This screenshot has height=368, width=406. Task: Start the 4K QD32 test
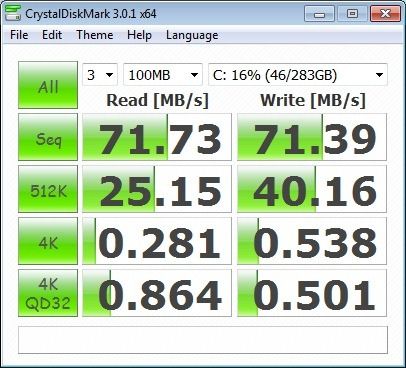point(48,293)
